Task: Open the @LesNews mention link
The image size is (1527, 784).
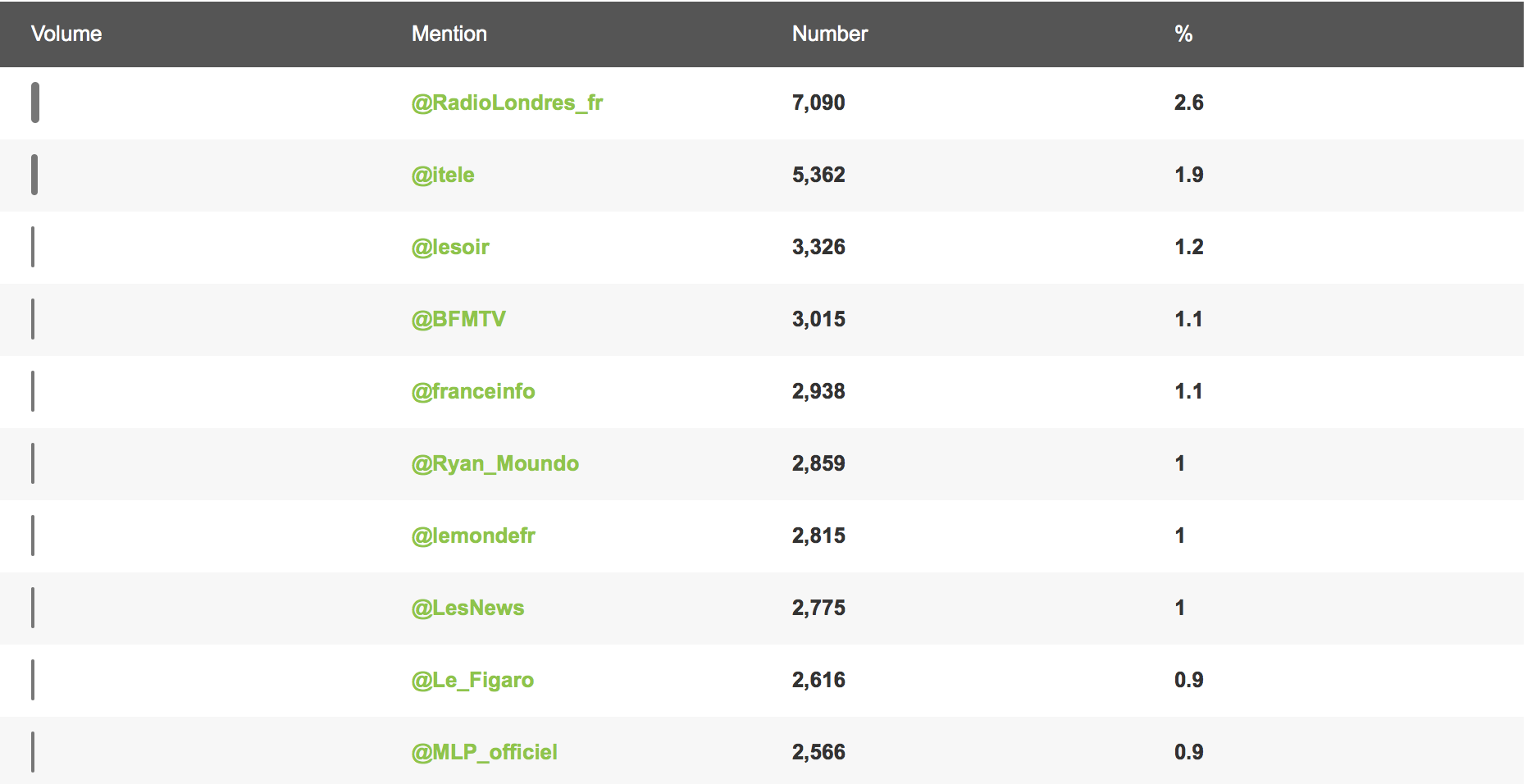Action: click(x=467, y=608)
